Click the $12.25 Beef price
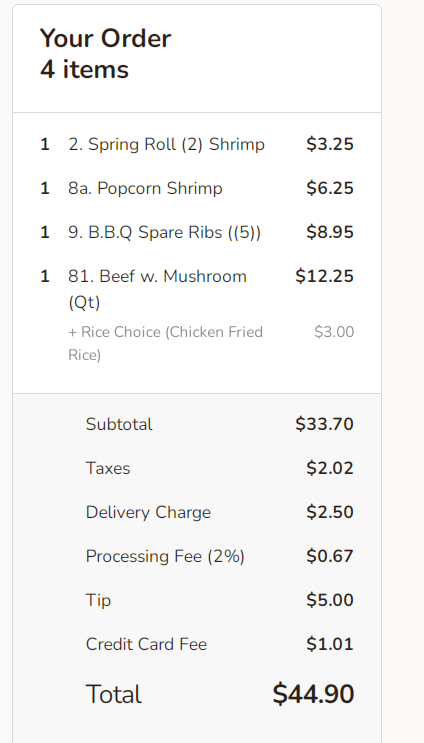Screen dimensions: 424x743 [325, 276]
